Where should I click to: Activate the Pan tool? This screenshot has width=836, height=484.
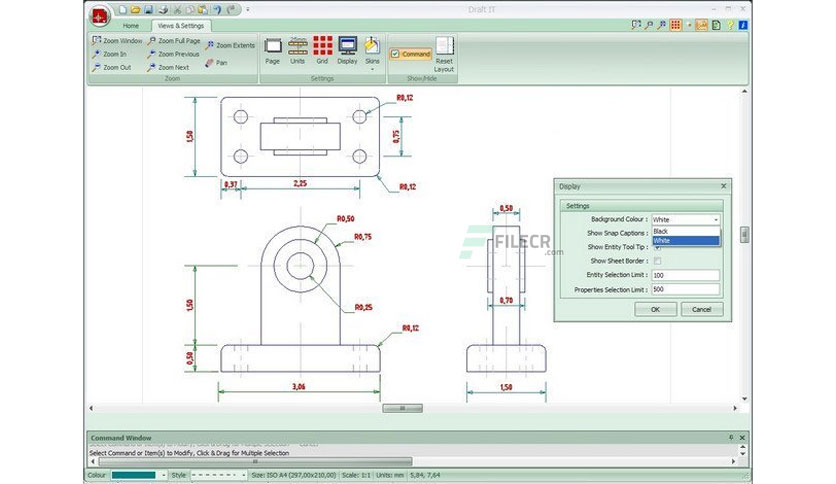[216, 62]
